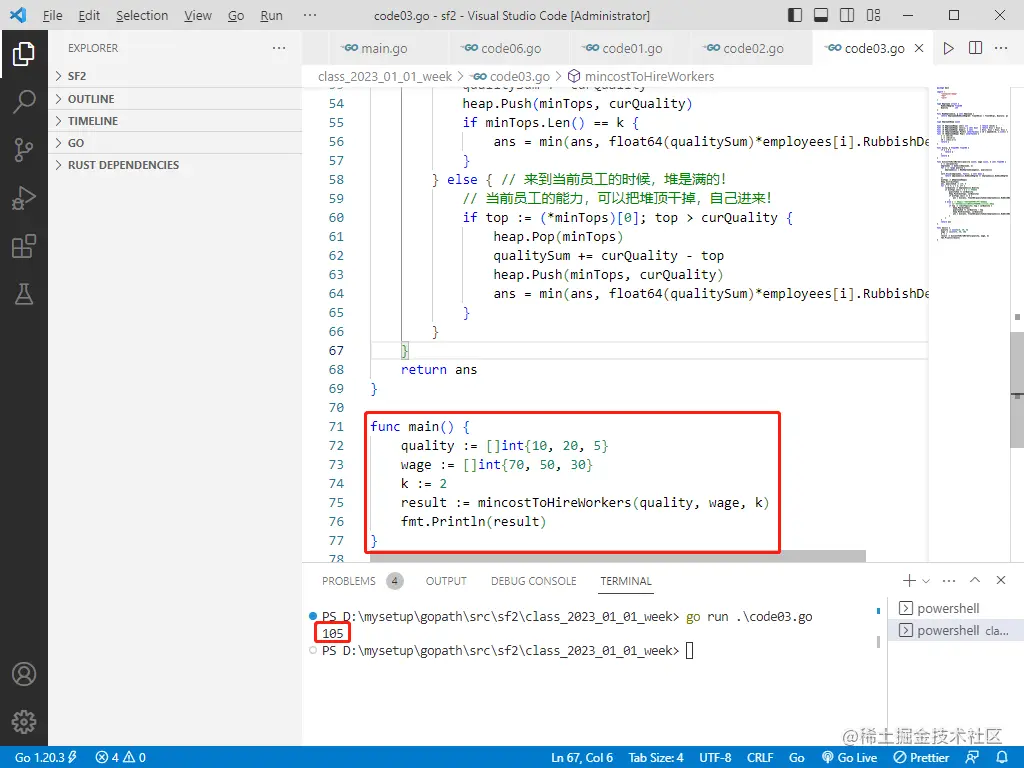This screenshot has height=768, width=1024.
Task: Expand the OUTLINE section
Action: [x=175, y=99]
